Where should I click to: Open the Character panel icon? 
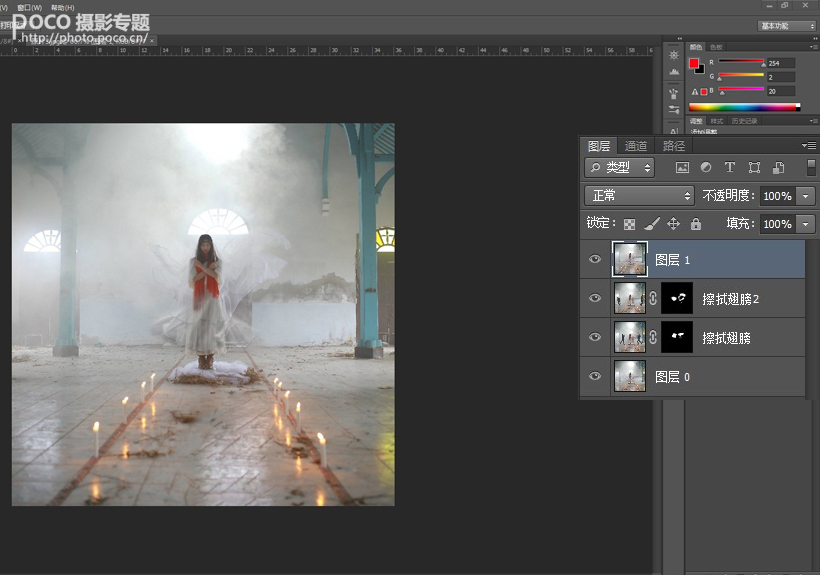click(x=674, y=131)
